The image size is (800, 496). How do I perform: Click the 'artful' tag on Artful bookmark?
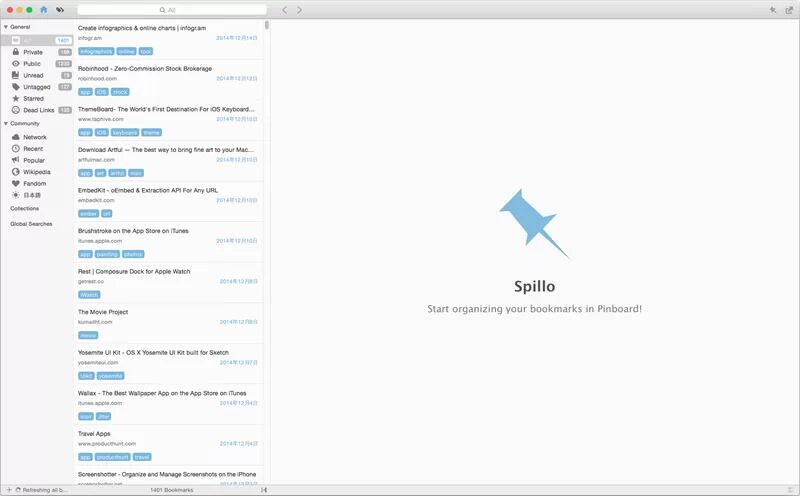[117, 173]
